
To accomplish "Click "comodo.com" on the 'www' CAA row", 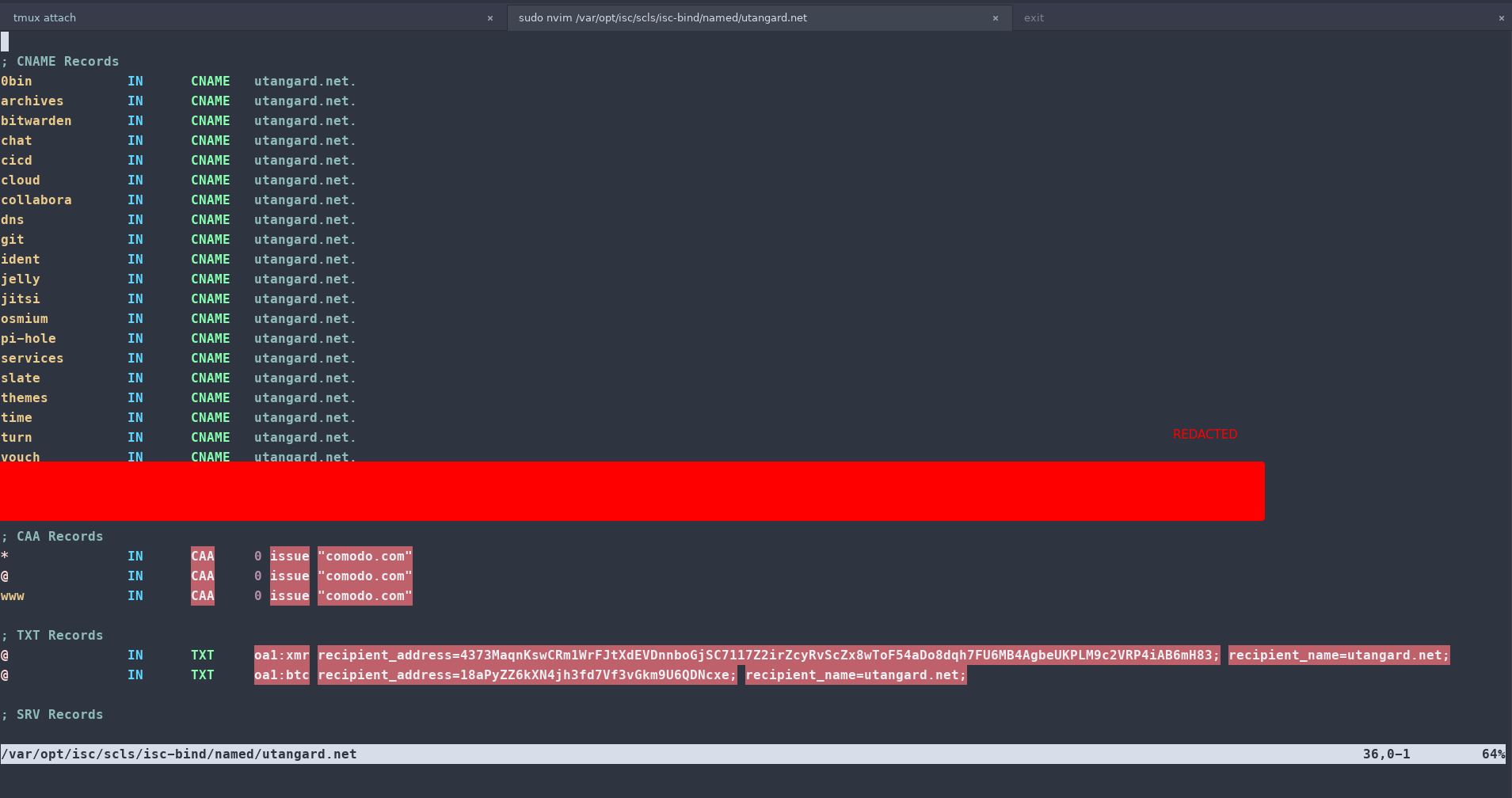I will pos(365,596).
